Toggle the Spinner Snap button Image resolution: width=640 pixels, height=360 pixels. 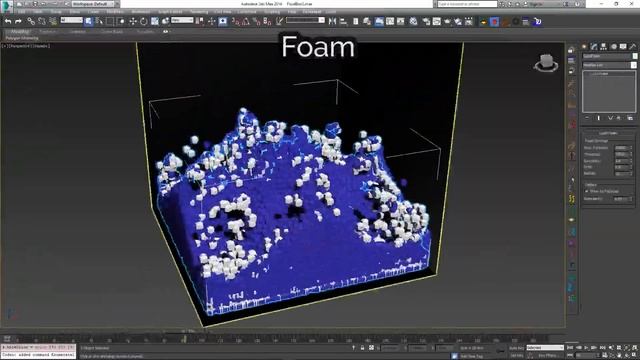267,21
